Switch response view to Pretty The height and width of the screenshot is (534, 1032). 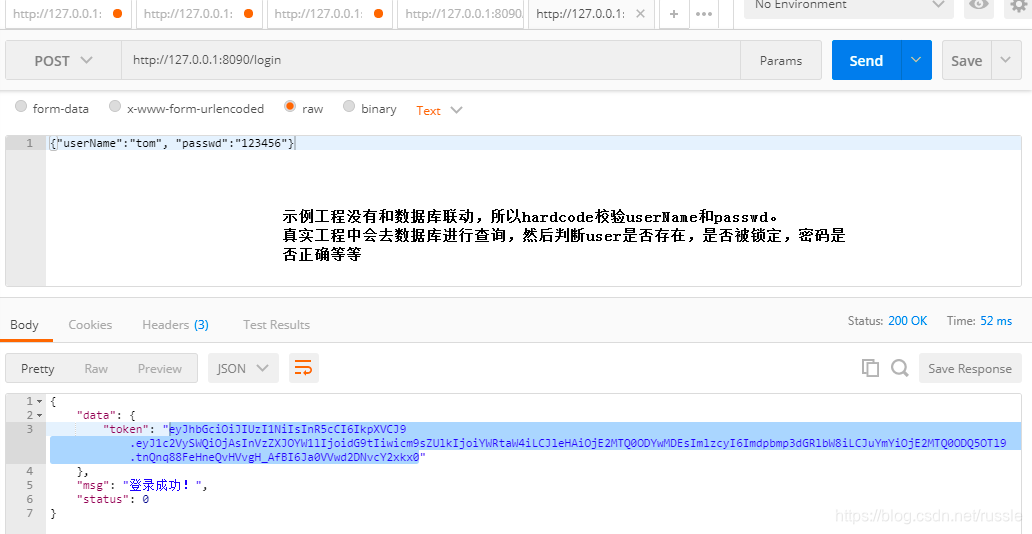[x=38, y=368]
